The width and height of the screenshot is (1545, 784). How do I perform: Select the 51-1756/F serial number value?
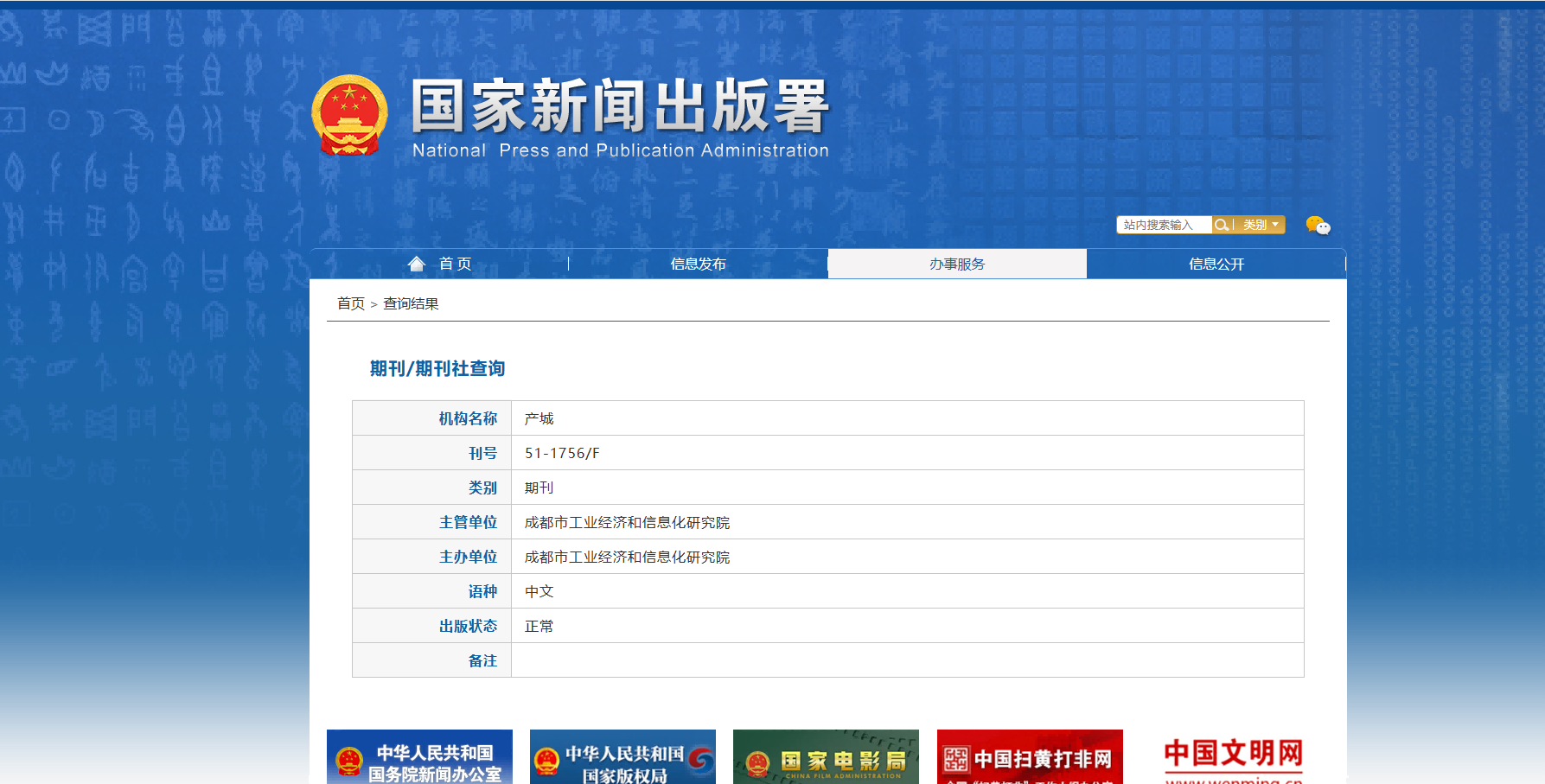[x=562, y=453]
